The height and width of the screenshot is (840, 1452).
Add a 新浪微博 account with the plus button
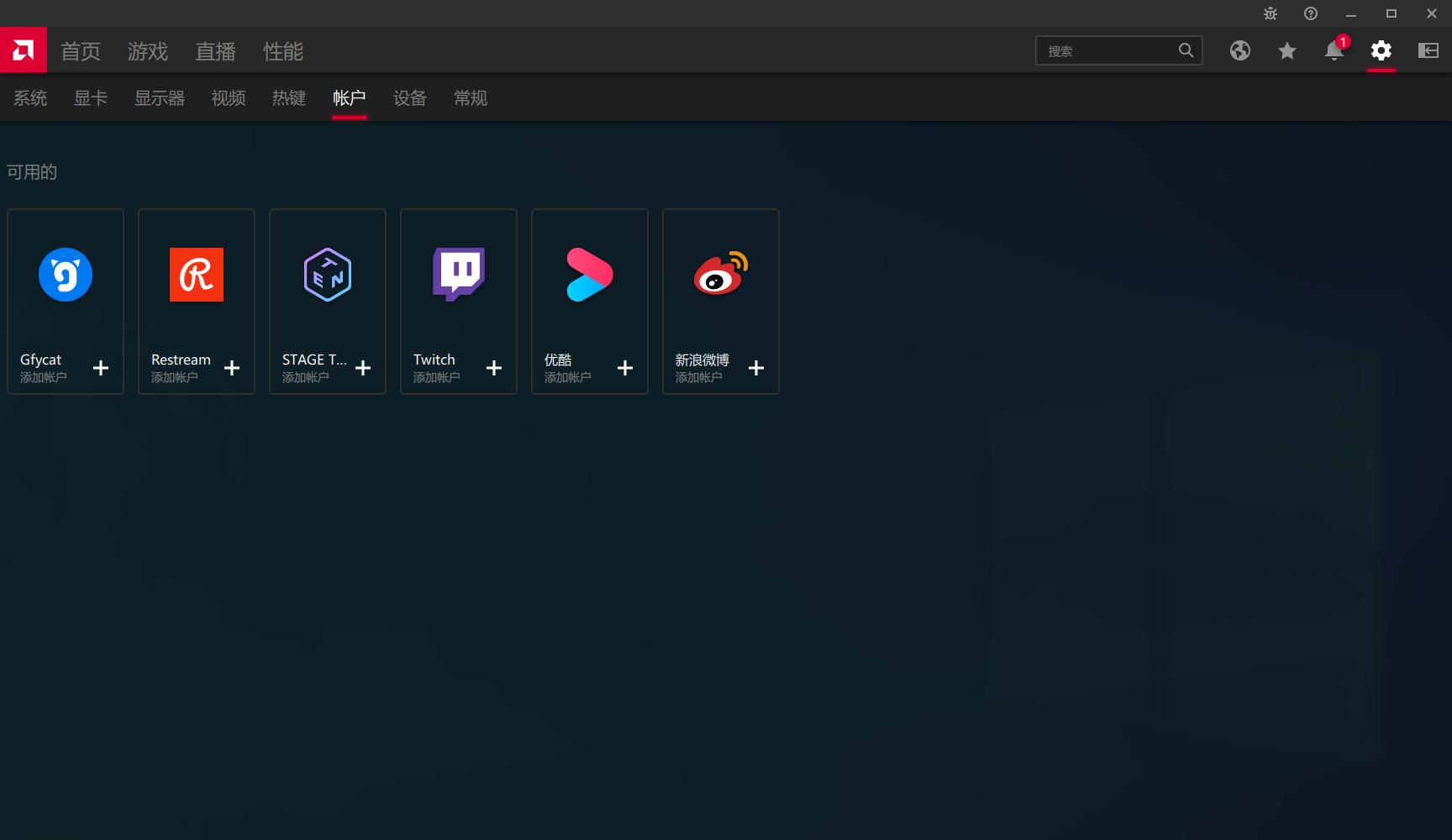click(755, 368)
